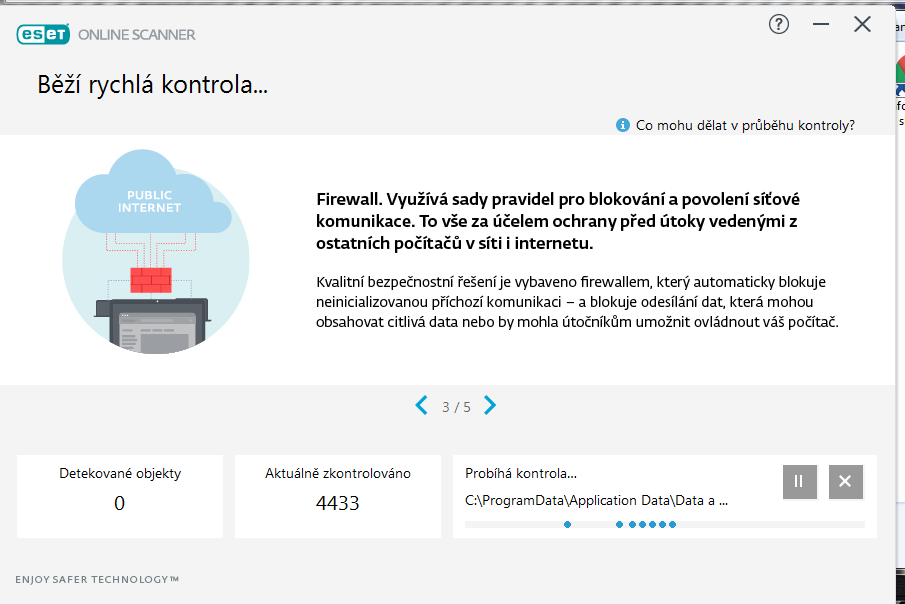Stop the scan with the X button
Screen dimensions: 905x604
845,481
